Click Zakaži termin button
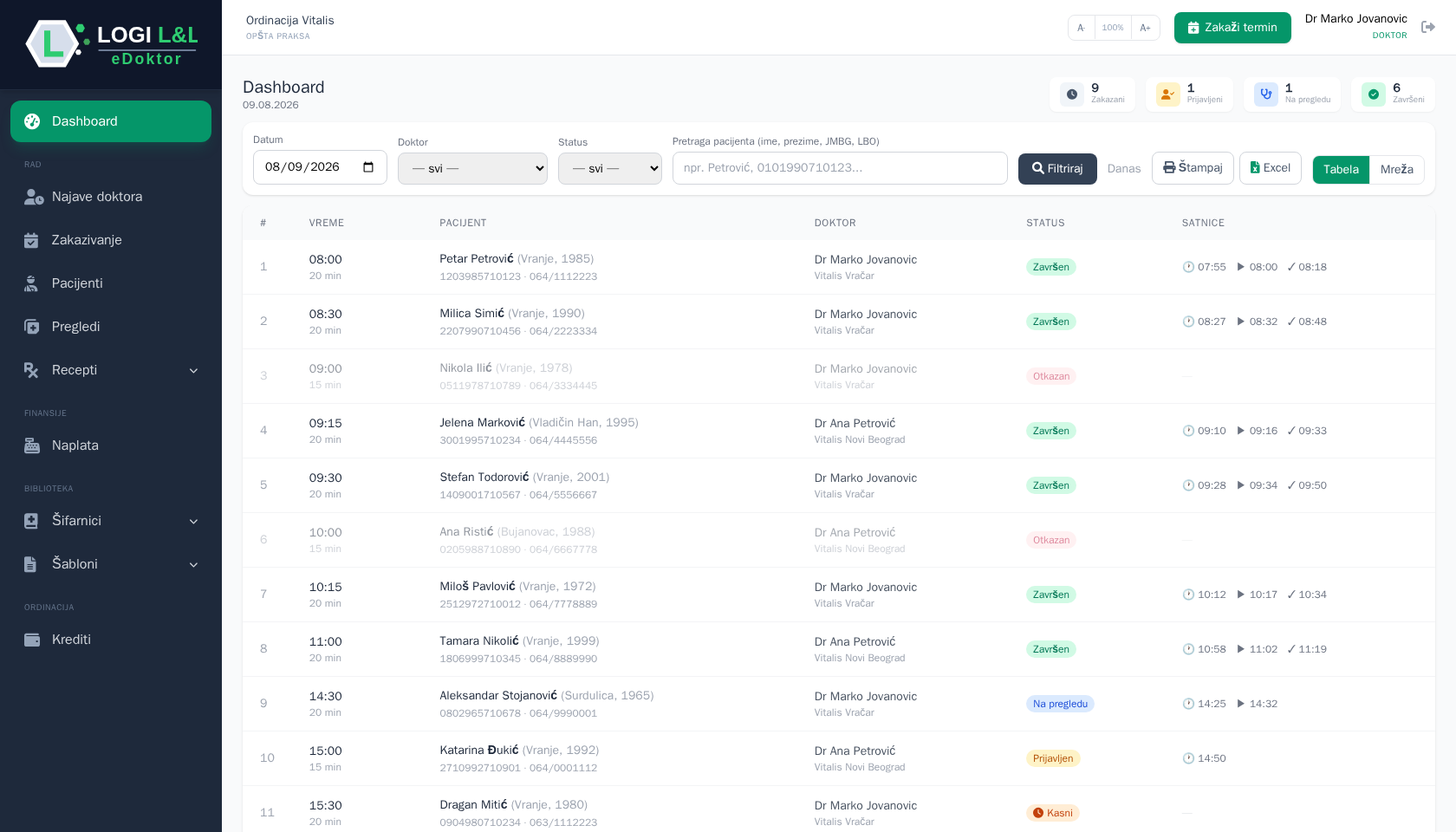 point(1232,28)
